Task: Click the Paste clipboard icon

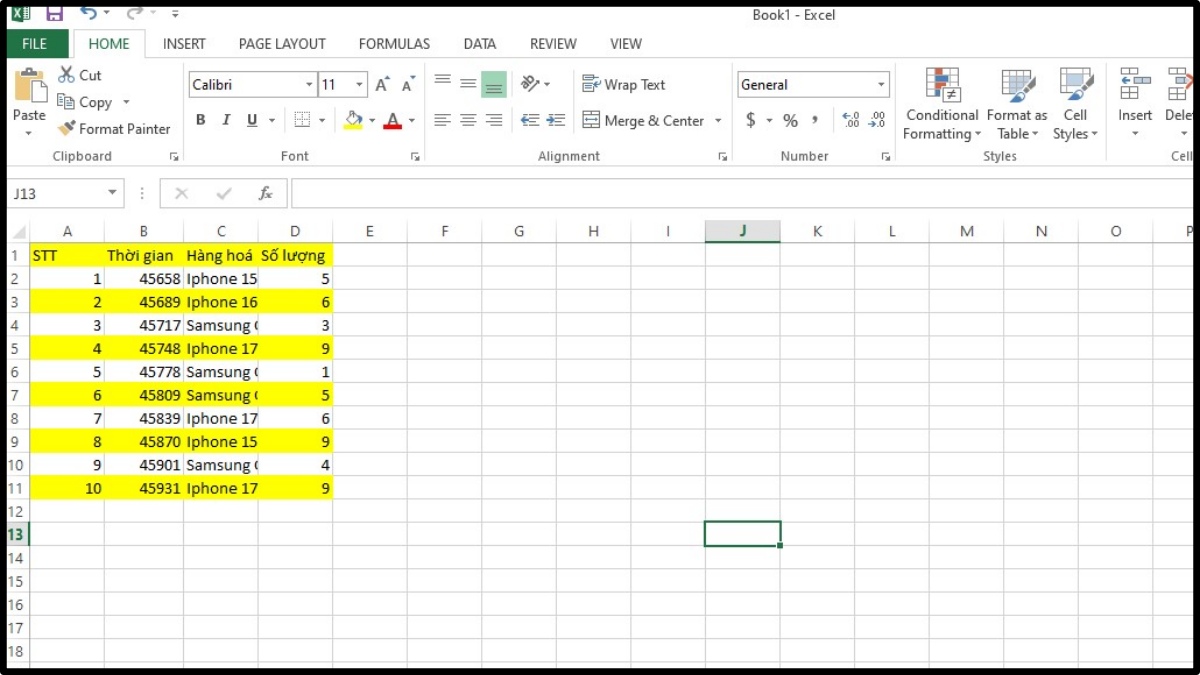Action: coord(30,85)
